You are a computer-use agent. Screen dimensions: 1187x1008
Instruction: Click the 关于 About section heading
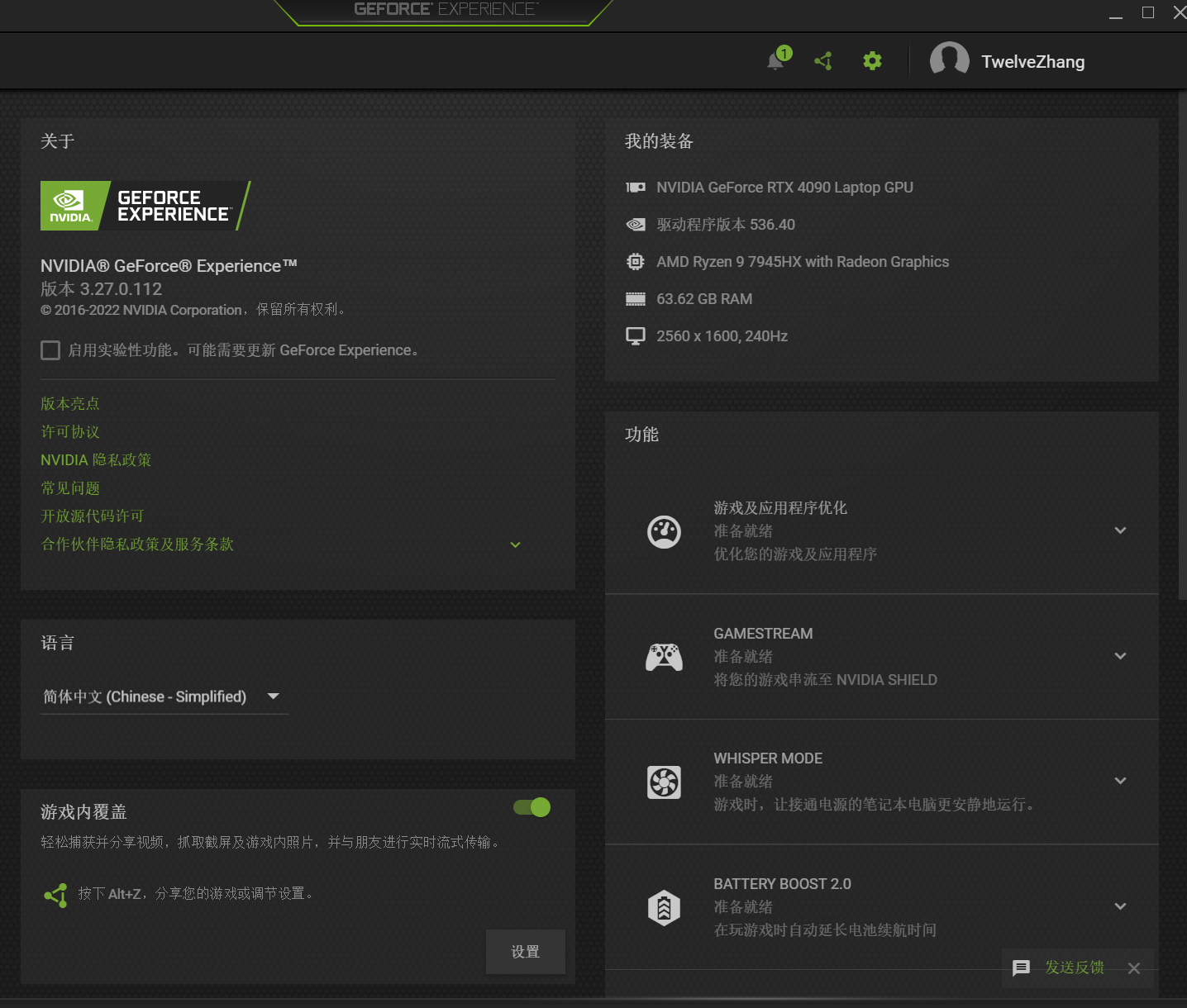pyautogui.click(x=58, y=141)
